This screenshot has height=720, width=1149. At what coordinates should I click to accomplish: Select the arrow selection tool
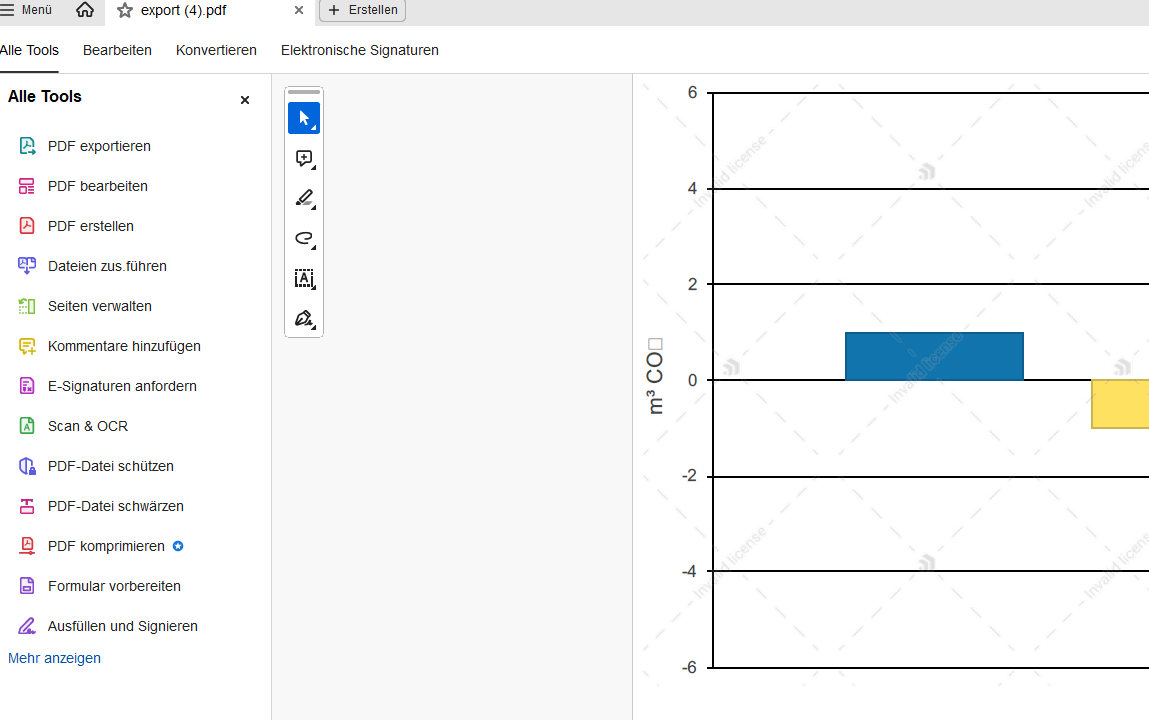pyautogui.click(x=304, y=118)
